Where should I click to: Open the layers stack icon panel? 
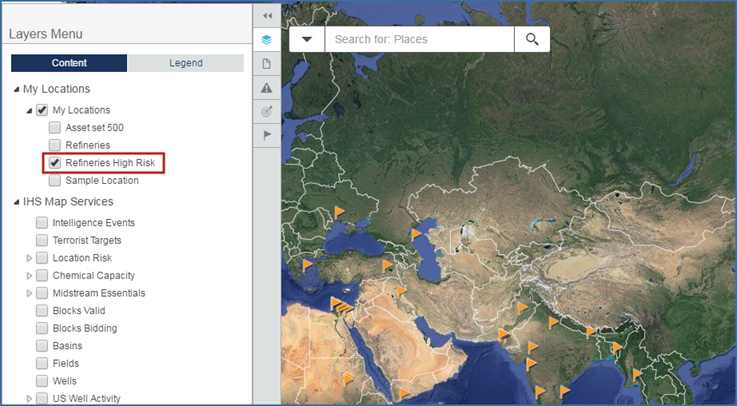pyautogui.click(x=267, y=40)
